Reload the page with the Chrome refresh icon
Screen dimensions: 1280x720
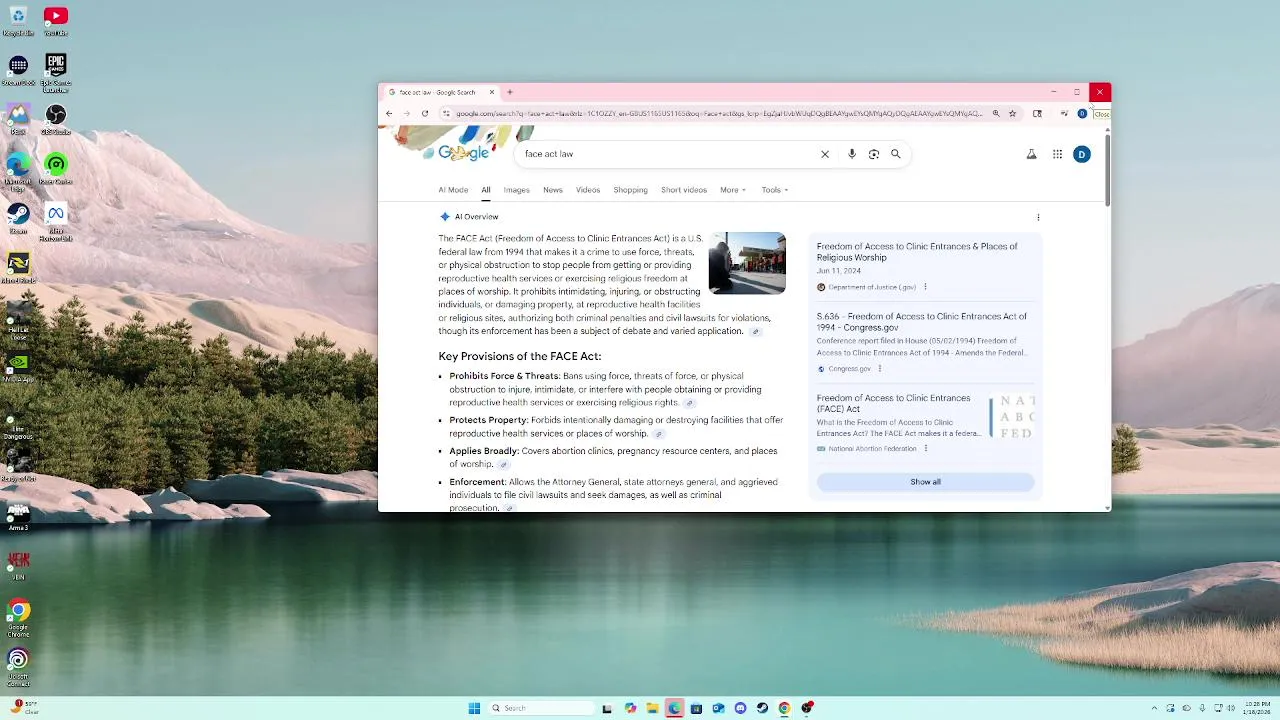(x=425, y=113)
